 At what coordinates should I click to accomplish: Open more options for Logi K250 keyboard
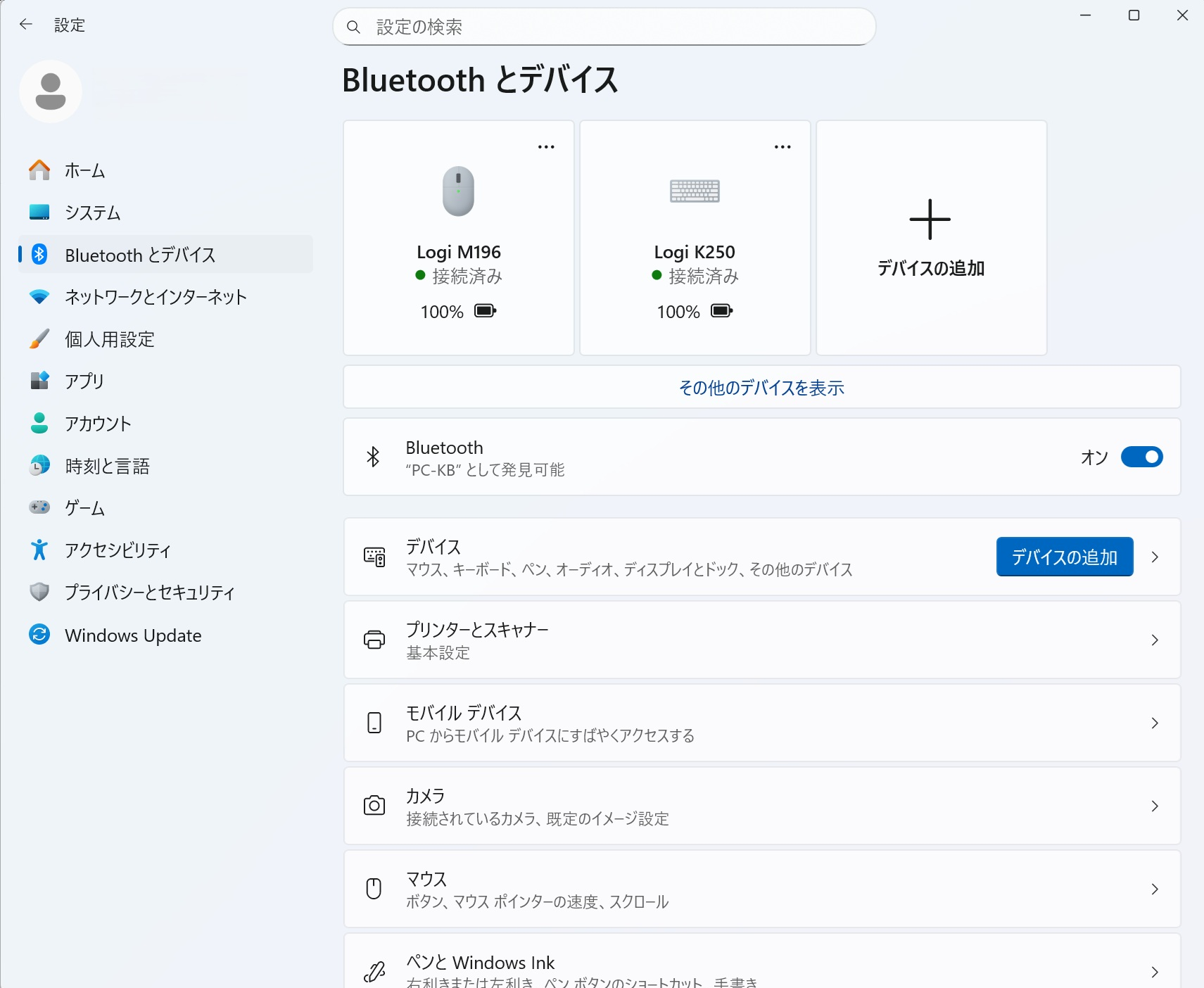pyautogui.click(x=782, y=147)
